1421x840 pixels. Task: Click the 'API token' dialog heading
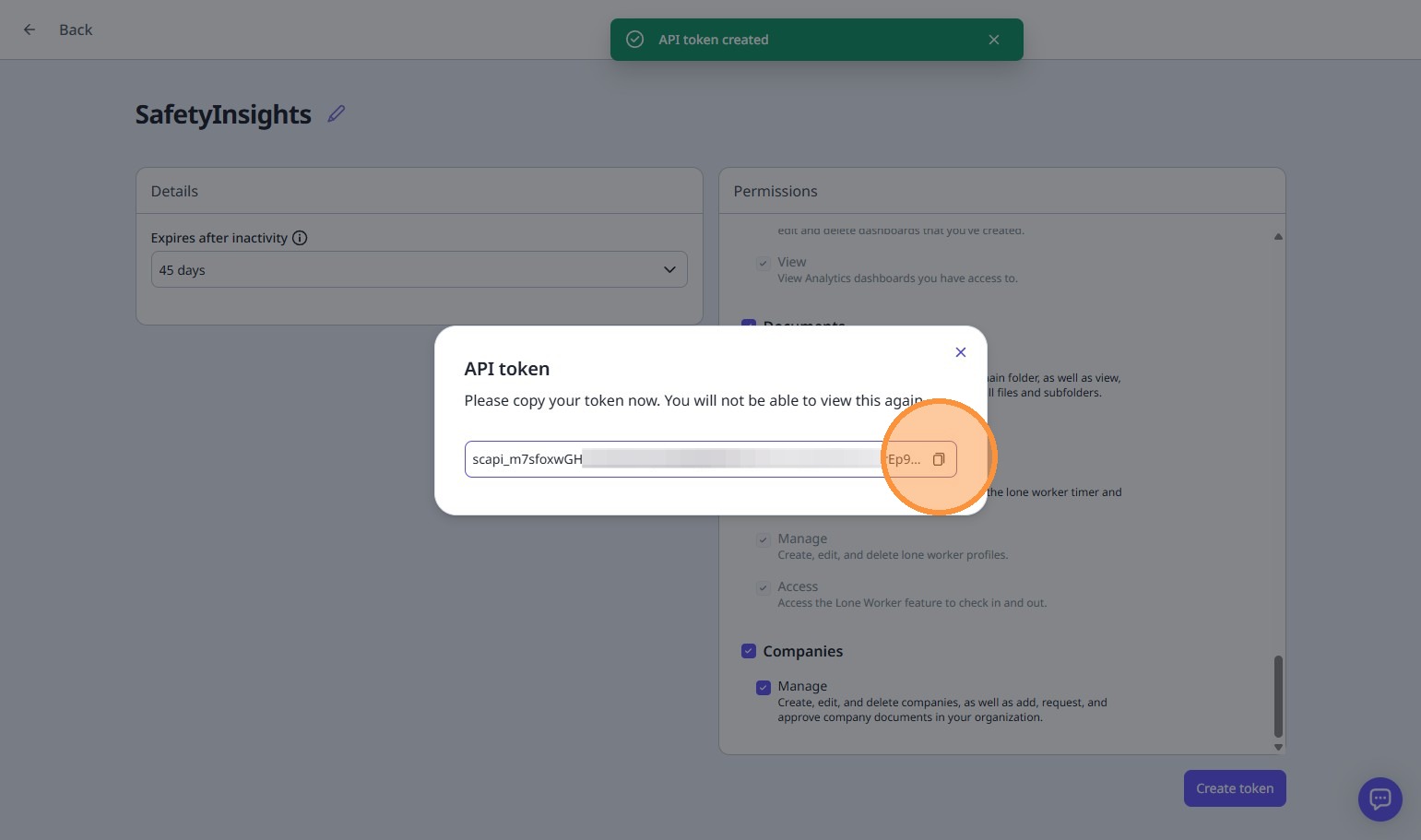pyautogui.click(x=507, y=369)
